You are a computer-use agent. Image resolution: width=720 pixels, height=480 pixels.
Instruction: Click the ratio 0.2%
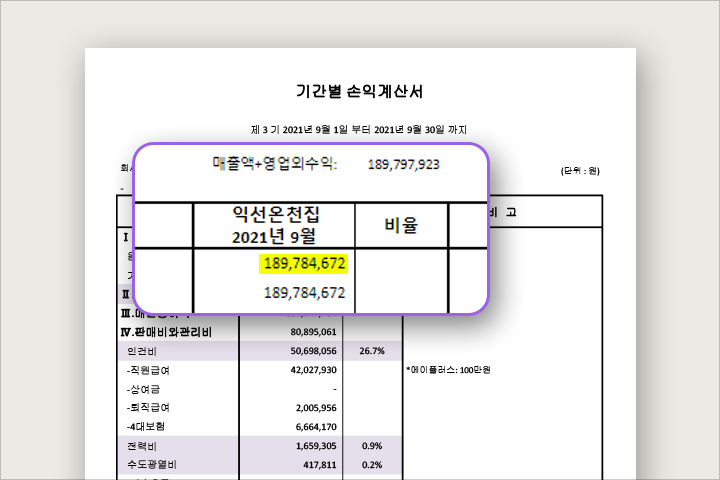(x=372, y=465)
